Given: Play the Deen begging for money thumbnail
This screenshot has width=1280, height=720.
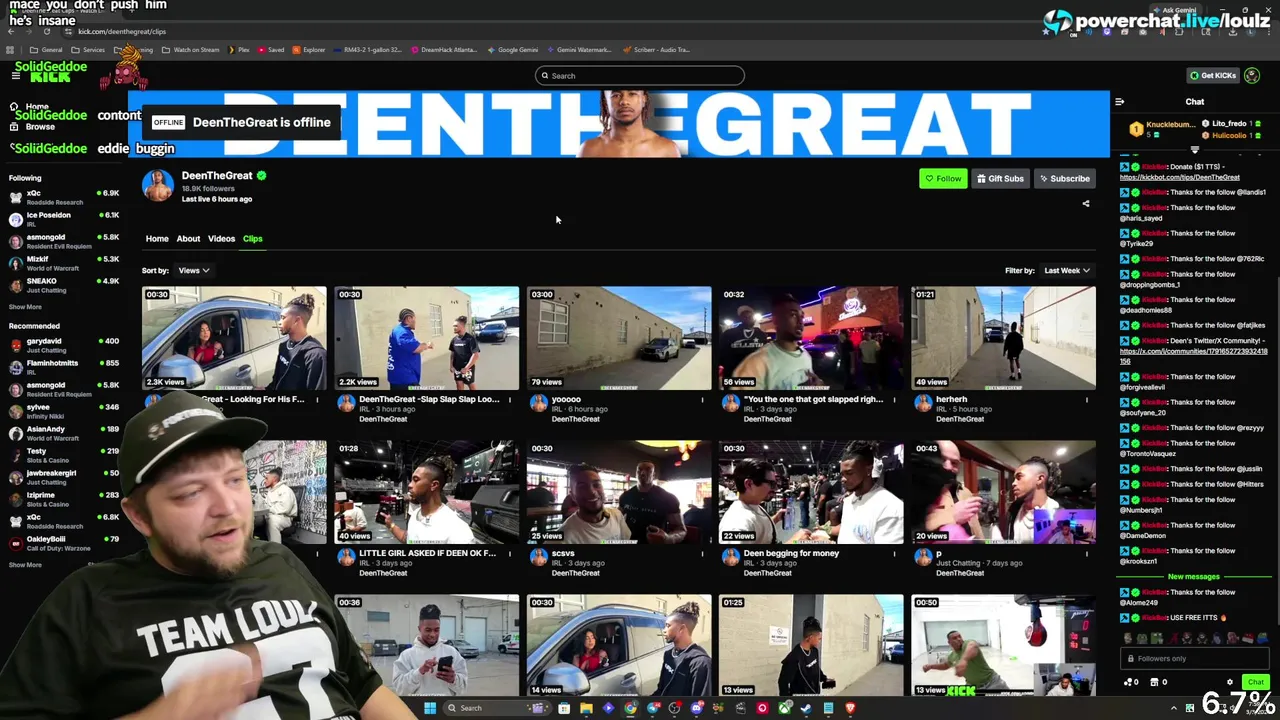Looking at the screenshot, I should 811,492.
